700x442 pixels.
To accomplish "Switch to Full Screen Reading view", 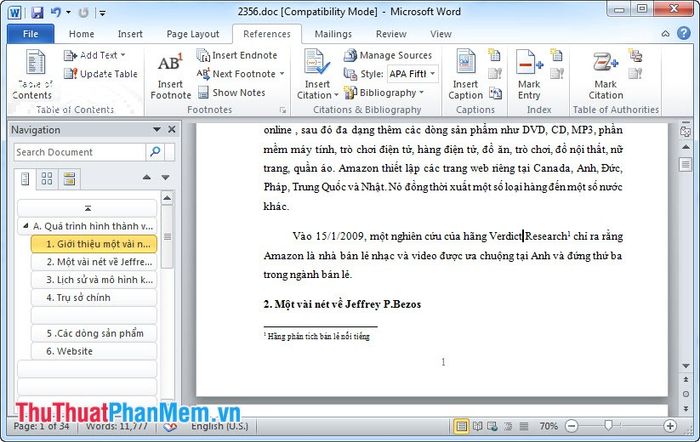I will (477, 426).
